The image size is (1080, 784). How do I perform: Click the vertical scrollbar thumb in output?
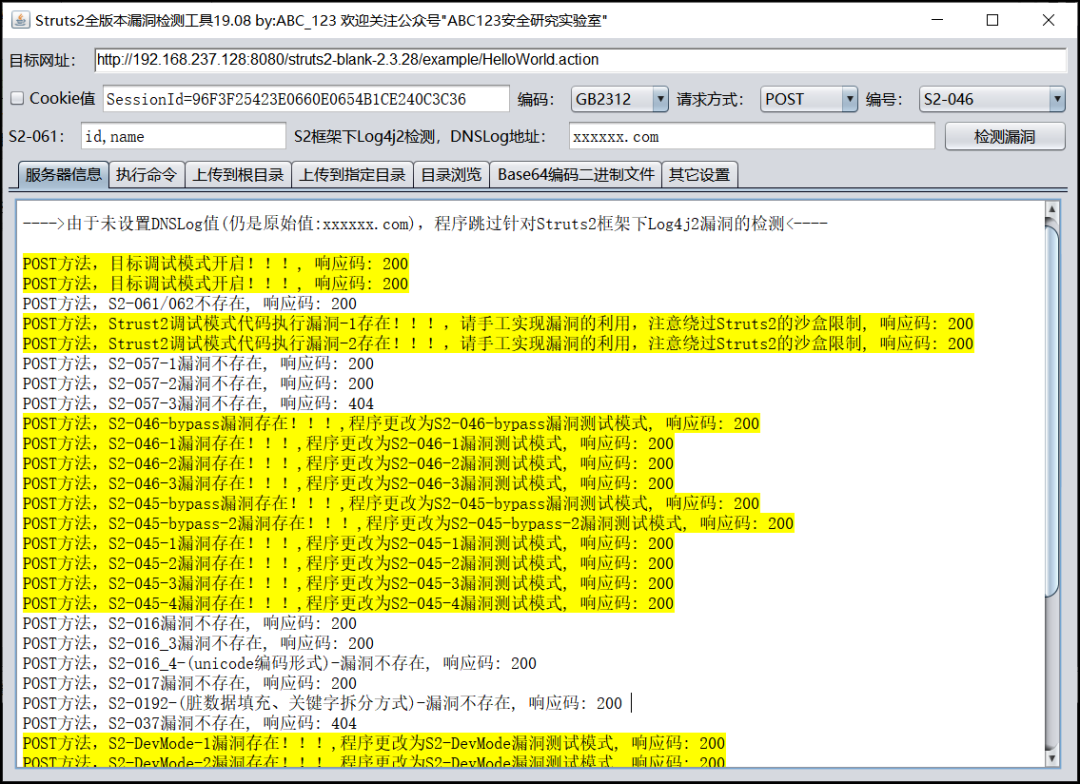(x=1051, y=409)
